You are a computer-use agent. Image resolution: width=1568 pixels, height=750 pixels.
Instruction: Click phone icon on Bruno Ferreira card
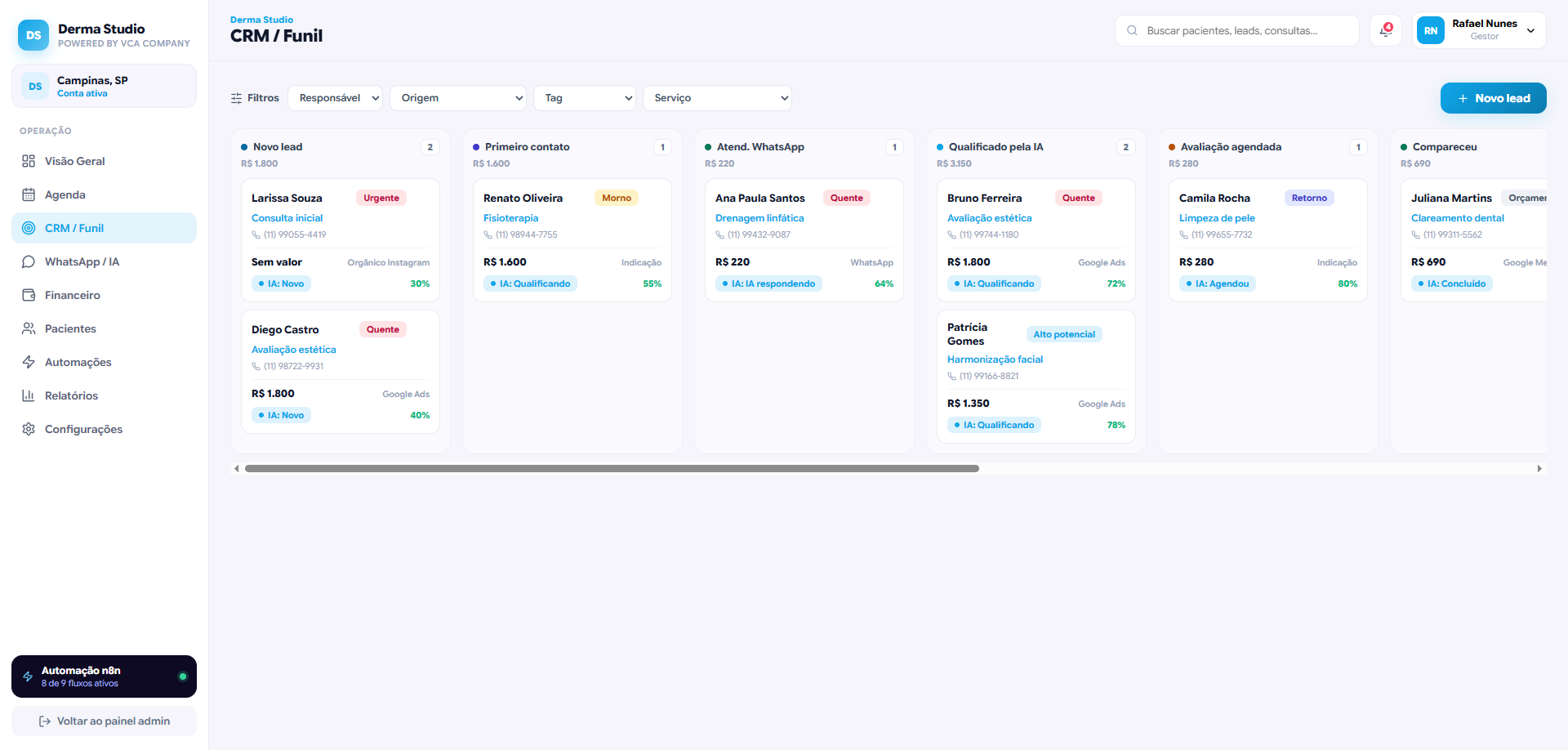(x=951, y=234)
